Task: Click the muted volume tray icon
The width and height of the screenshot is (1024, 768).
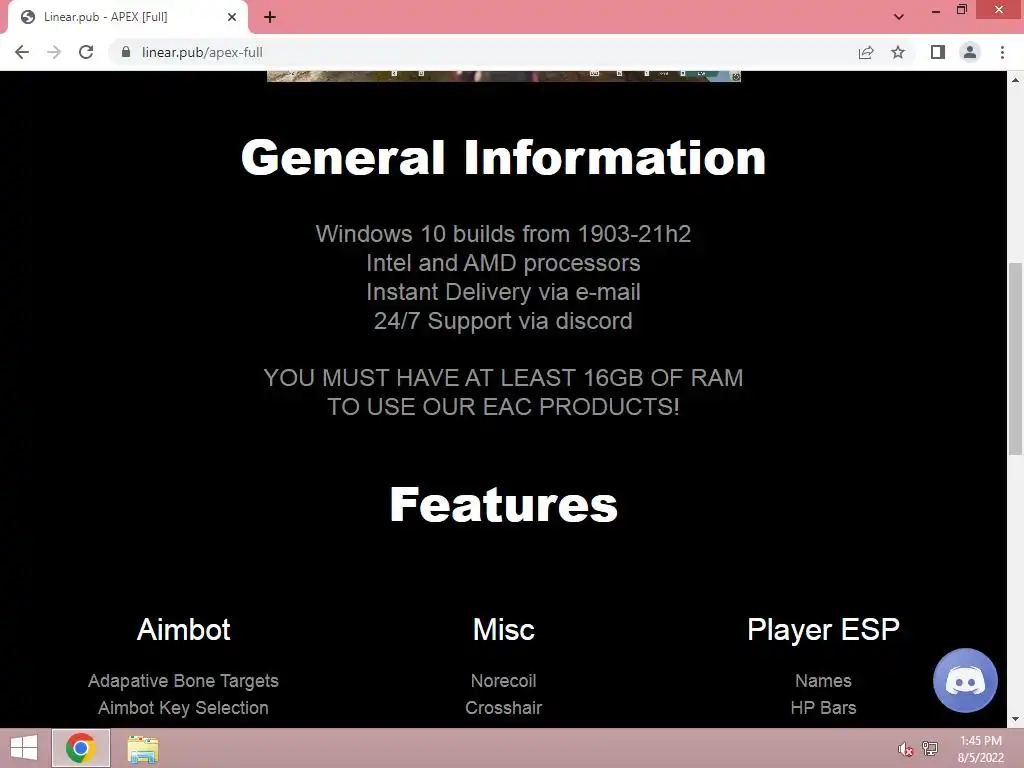Action: coord(905,749)
